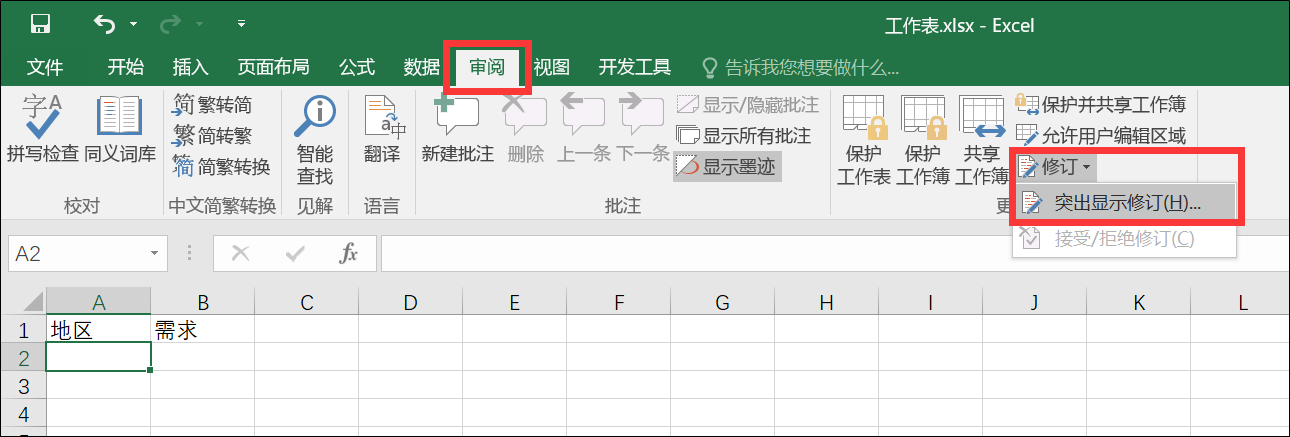The image size is (1290, 437).
Task: Select column B header
Action: [x=202, y=302]
